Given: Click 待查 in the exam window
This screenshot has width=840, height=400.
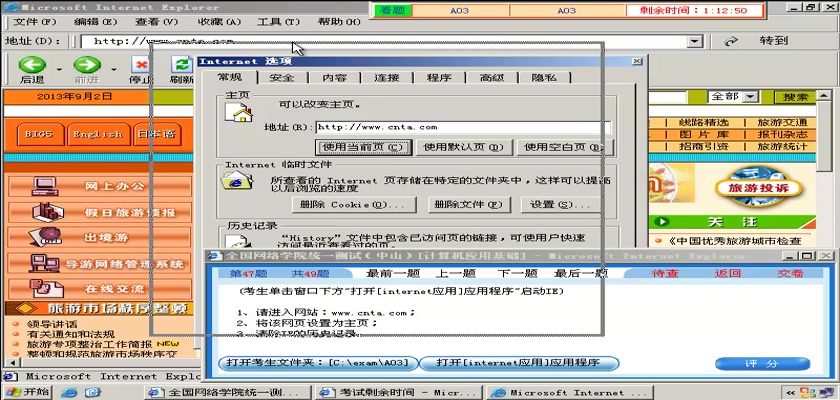Looking at the screenshot, I should [665, 274].
